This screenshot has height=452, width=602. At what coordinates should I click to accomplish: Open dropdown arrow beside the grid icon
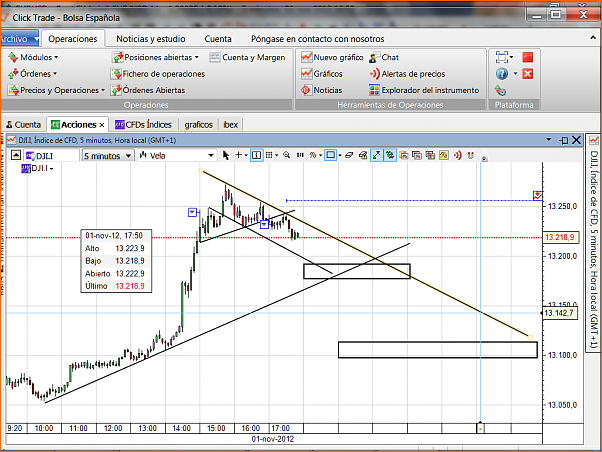point(277,155)
